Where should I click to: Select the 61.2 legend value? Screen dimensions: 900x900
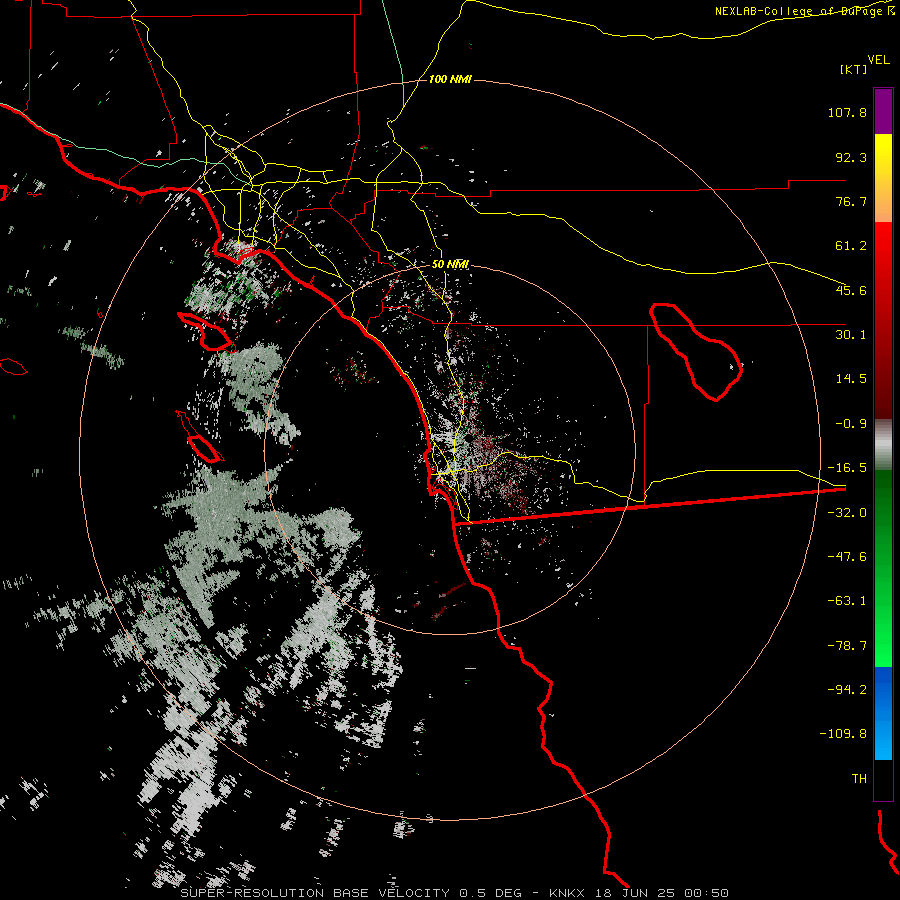click(x=851, y=246)
